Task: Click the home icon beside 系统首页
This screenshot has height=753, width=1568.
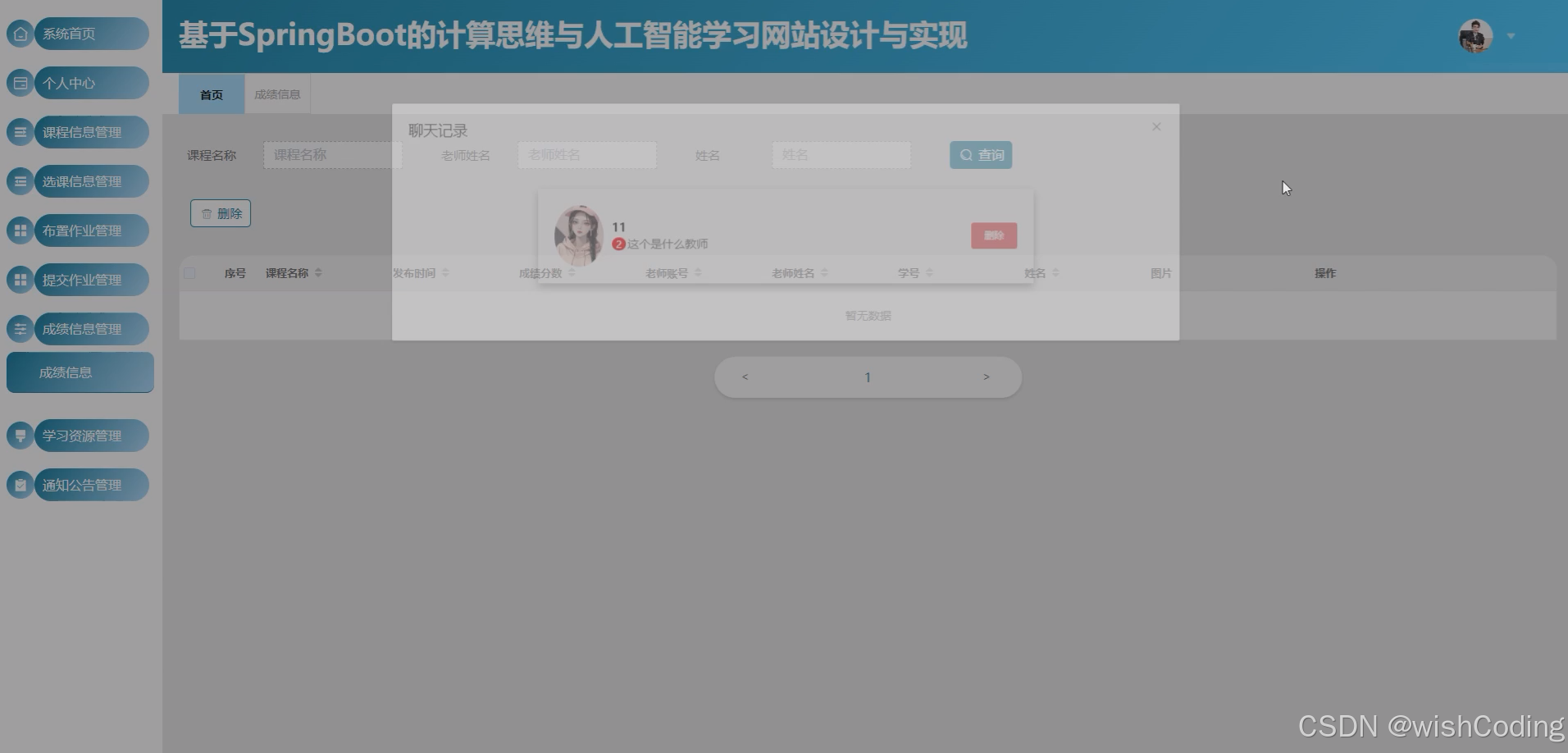Action: coord(21,34)
